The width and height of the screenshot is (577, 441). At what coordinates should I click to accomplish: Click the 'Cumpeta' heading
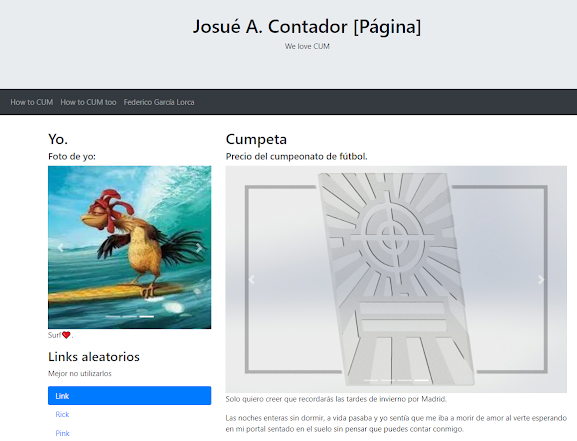(256, 139)
